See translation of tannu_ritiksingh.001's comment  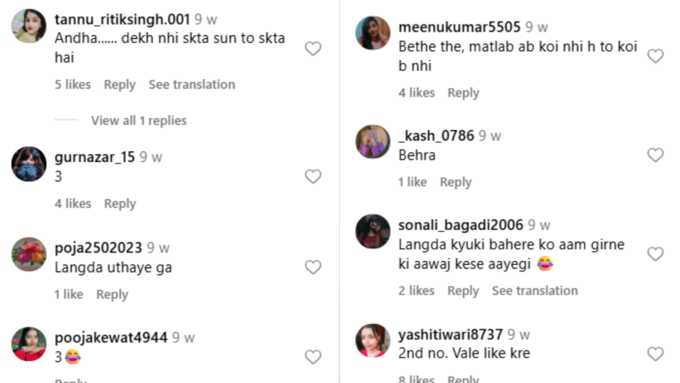192,85
